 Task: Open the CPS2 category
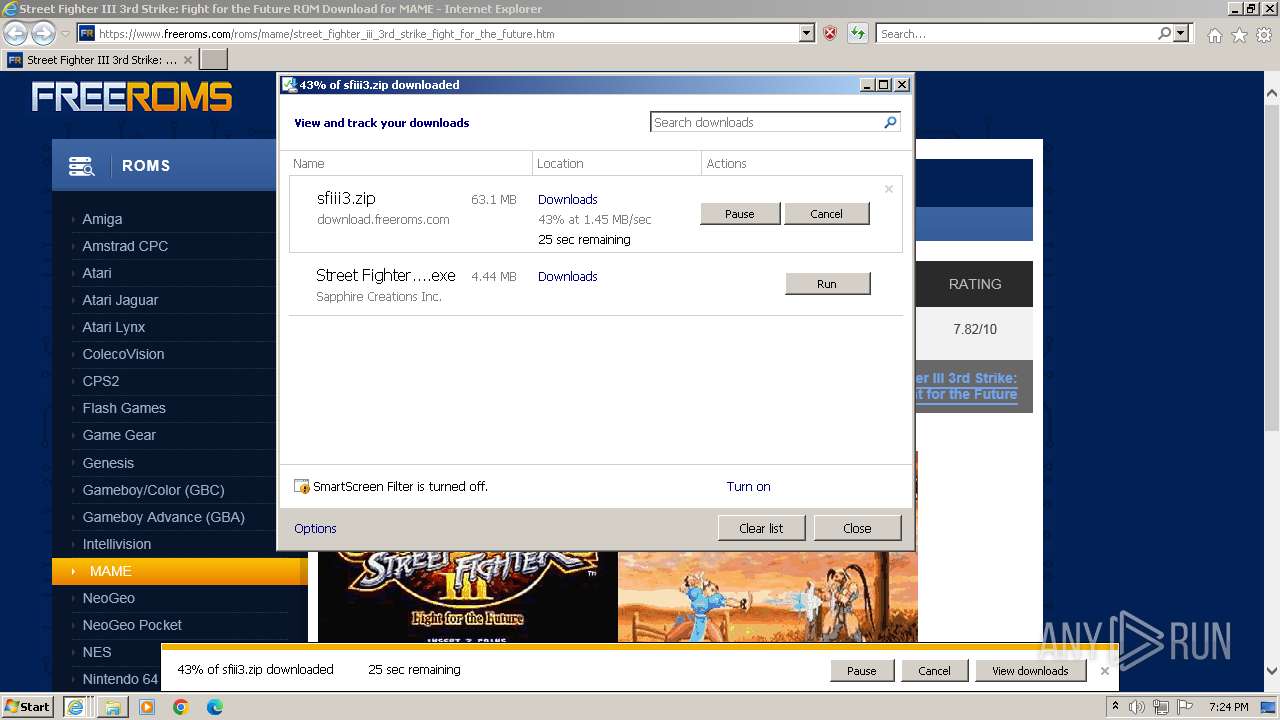click(x=101, y=381)
